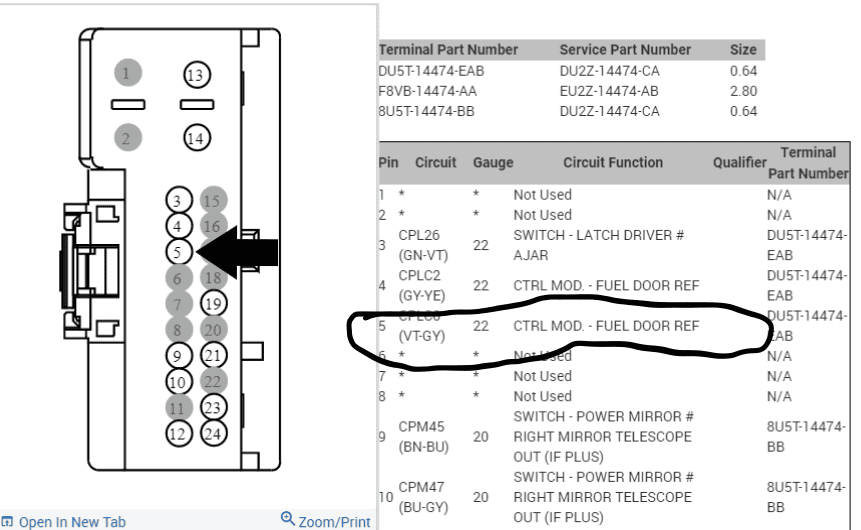Click service part EU2Z-14474-AB

point(609,91)
